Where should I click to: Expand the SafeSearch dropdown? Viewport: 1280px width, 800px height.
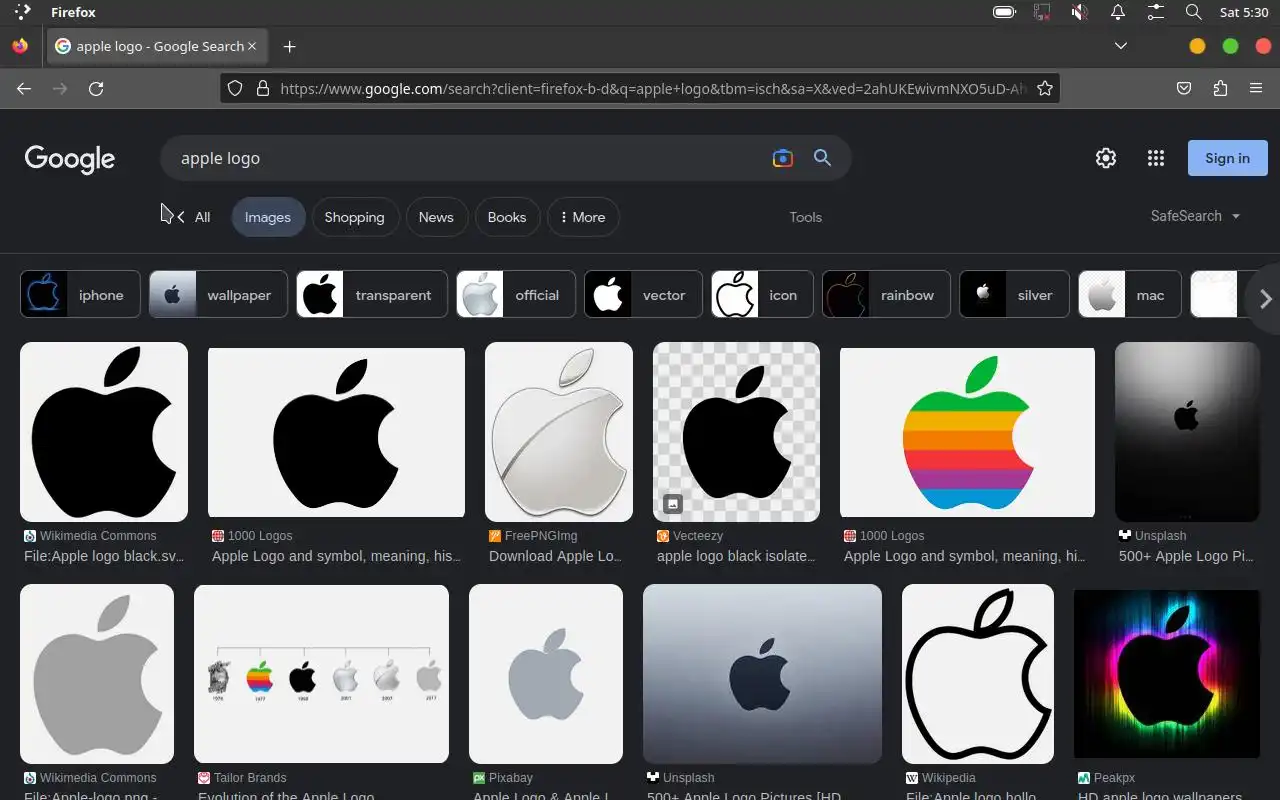[1195, 216]
